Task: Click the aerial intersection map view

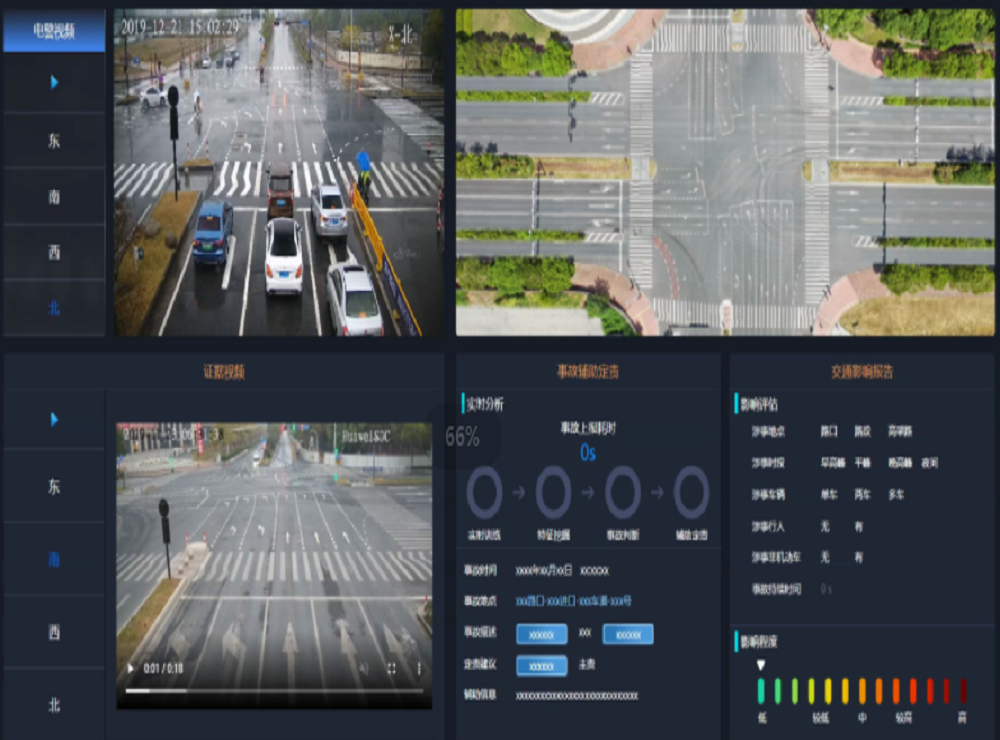Action: 725,172
